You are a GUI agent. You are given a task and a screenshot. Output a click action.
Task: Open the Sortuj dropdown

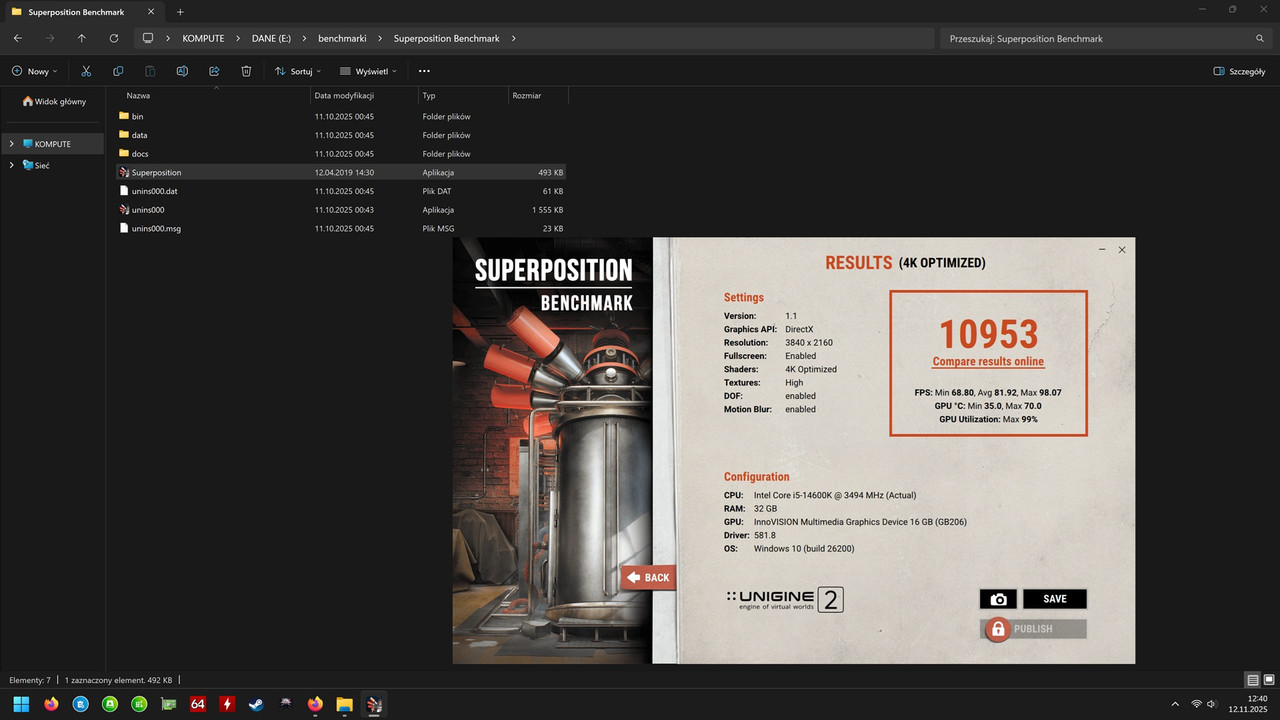(297, 71)
